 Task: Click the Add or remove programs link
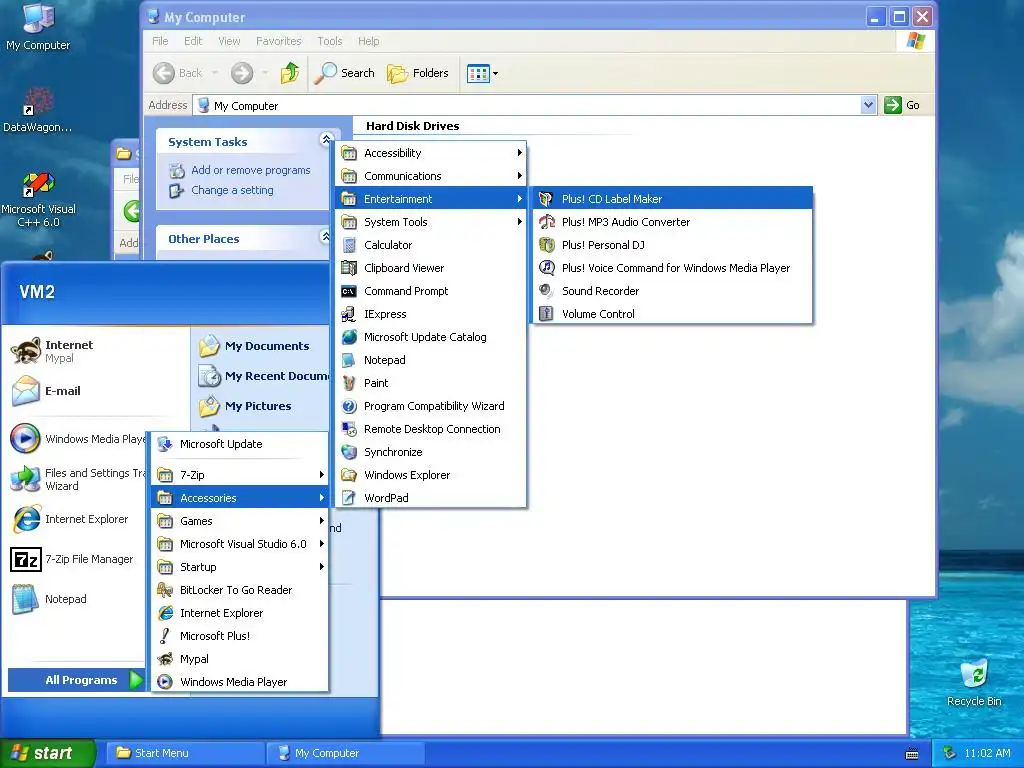coord(251,170)
